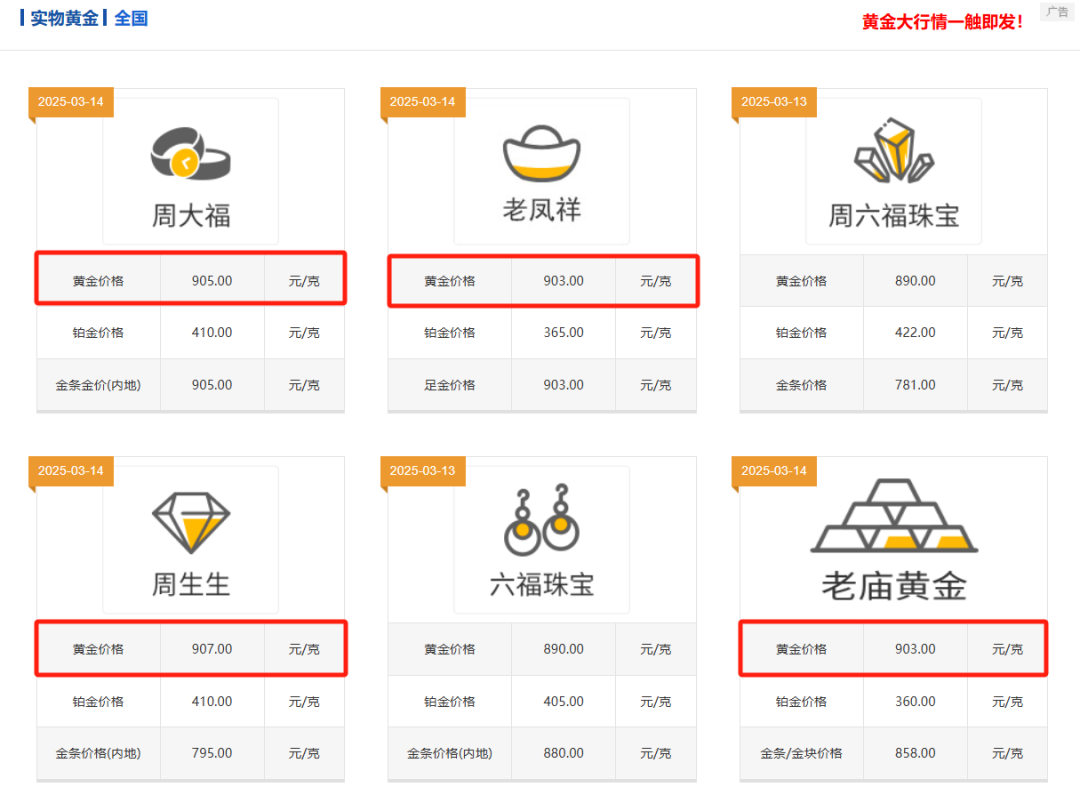Select 老庙黄金 金条/金块价格 858.00 value
The image size is (1080, 803).
point(915,753)
